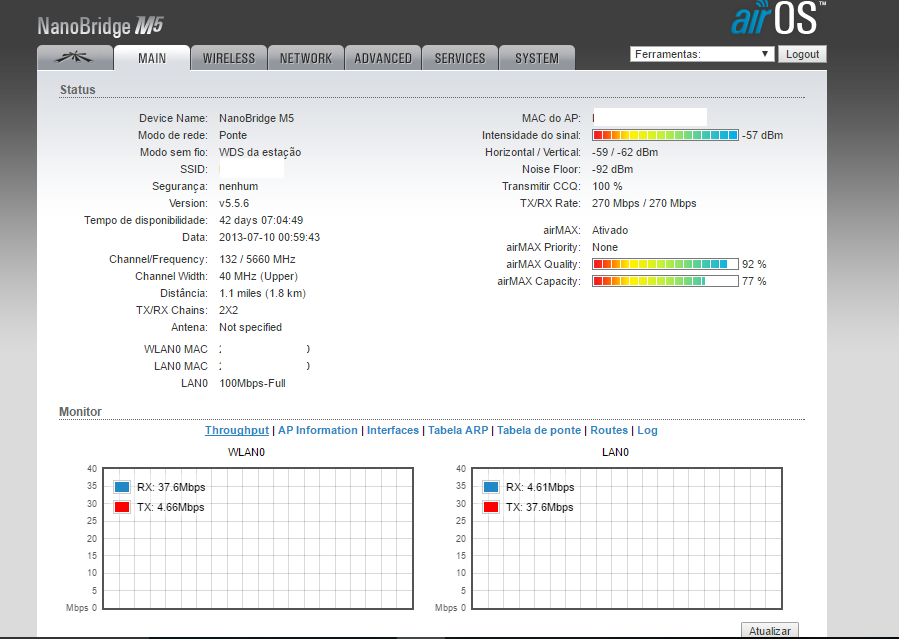The width and height of the screenshot is (899, 639).
Task: Switch to the WIRELESS tab
Action: click(x=229, y=58)
